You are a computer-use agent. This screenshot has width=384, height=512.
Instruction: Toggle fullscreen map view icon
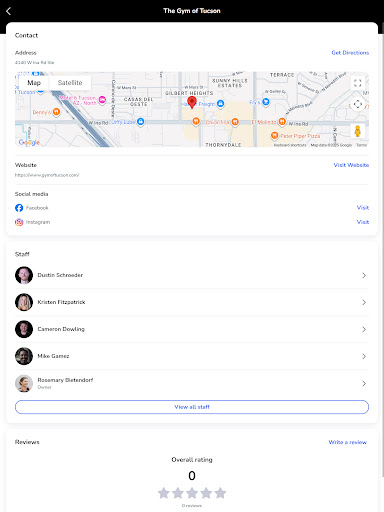[x=358, y=83]
